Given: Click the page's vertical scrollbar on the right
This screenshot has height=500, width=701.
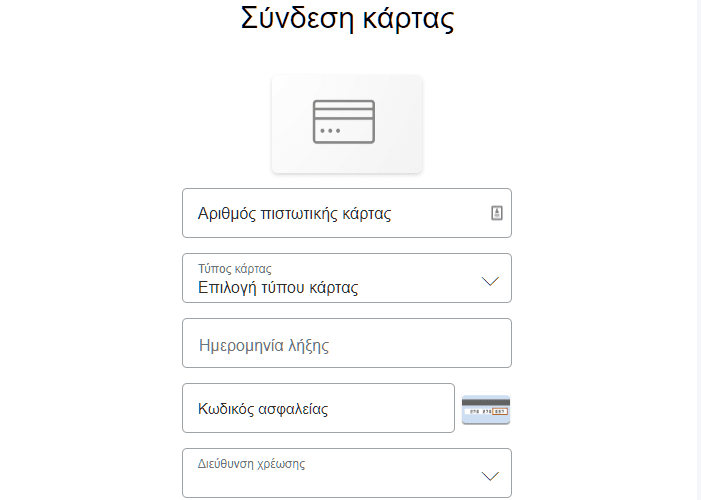Looking at the screenshot, I should (x=699, y=250).
